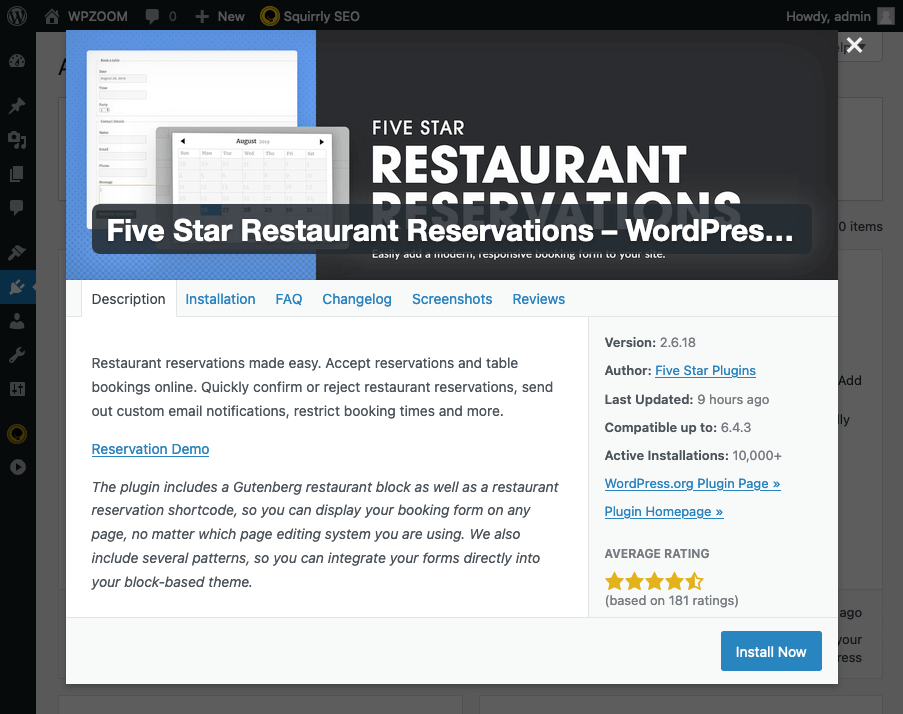Image resolution: width=903 pixels, height=714 pixels.
Task: Open the comments bubble in admin bar
Action: 161,16
